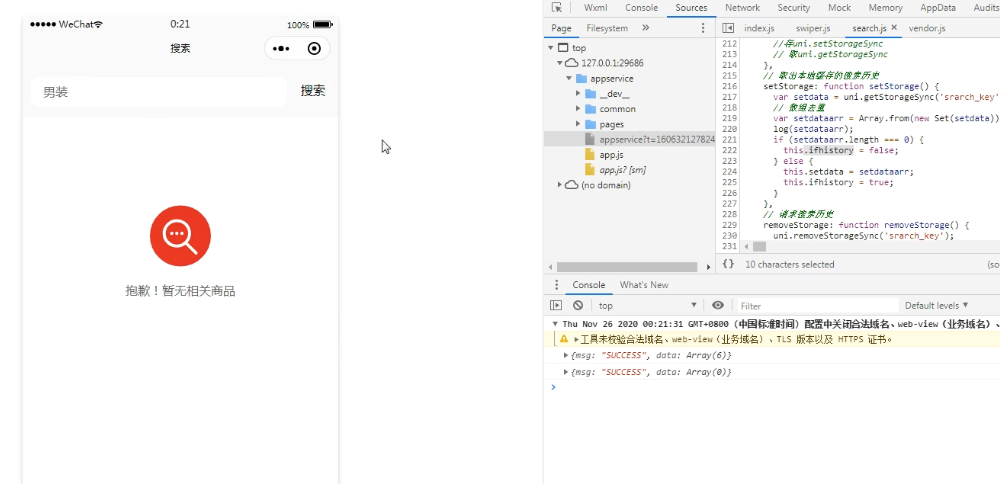
Task: Clear the console with the ban icon
Action: click(578, 305)
